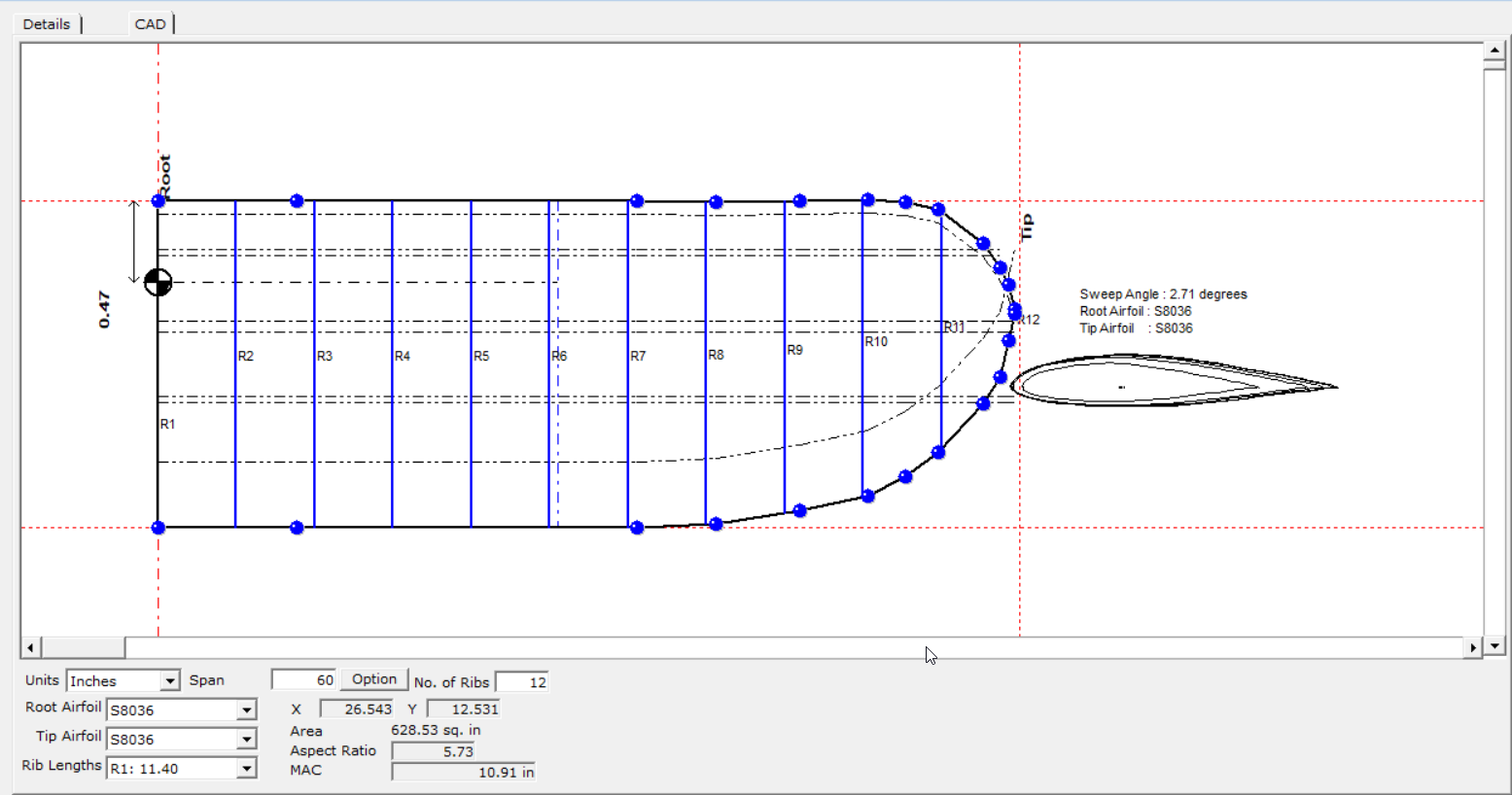Open the Units dropdown showing Inches

170,681
